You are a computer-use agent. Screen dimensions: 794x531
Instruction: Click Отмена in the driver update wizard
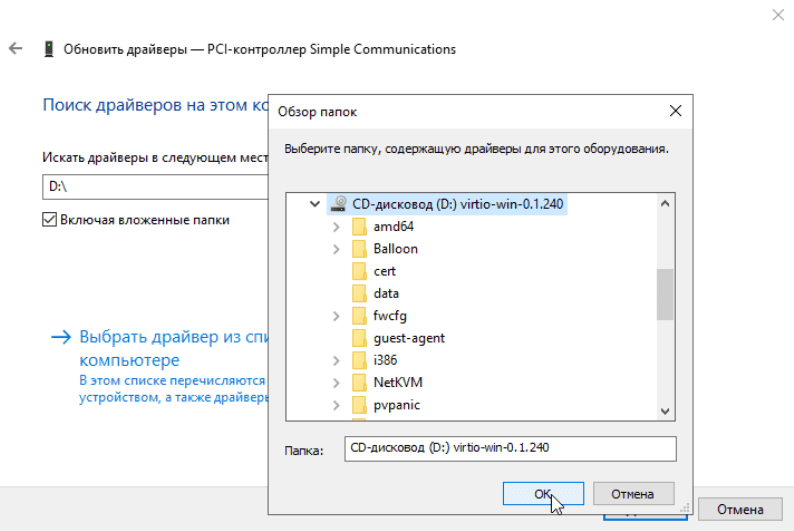click(740, 509)
